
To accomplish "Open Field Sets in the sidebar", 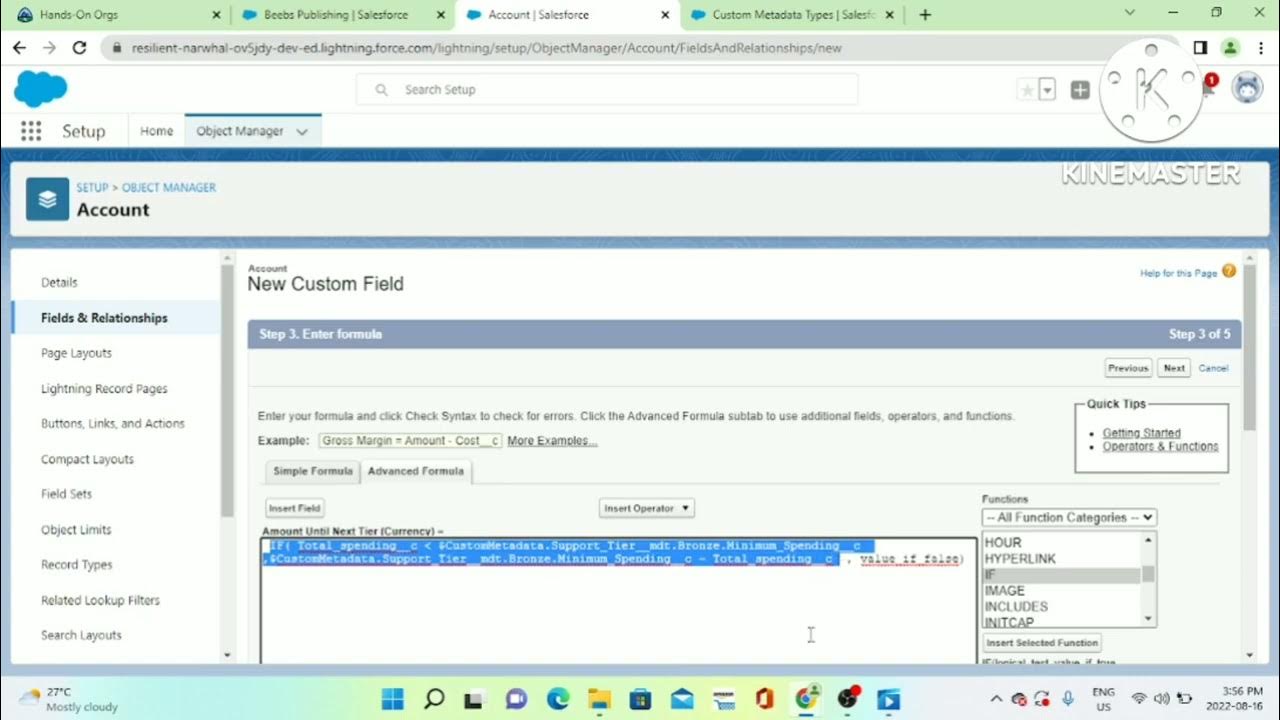I will [x=67, y=494].
